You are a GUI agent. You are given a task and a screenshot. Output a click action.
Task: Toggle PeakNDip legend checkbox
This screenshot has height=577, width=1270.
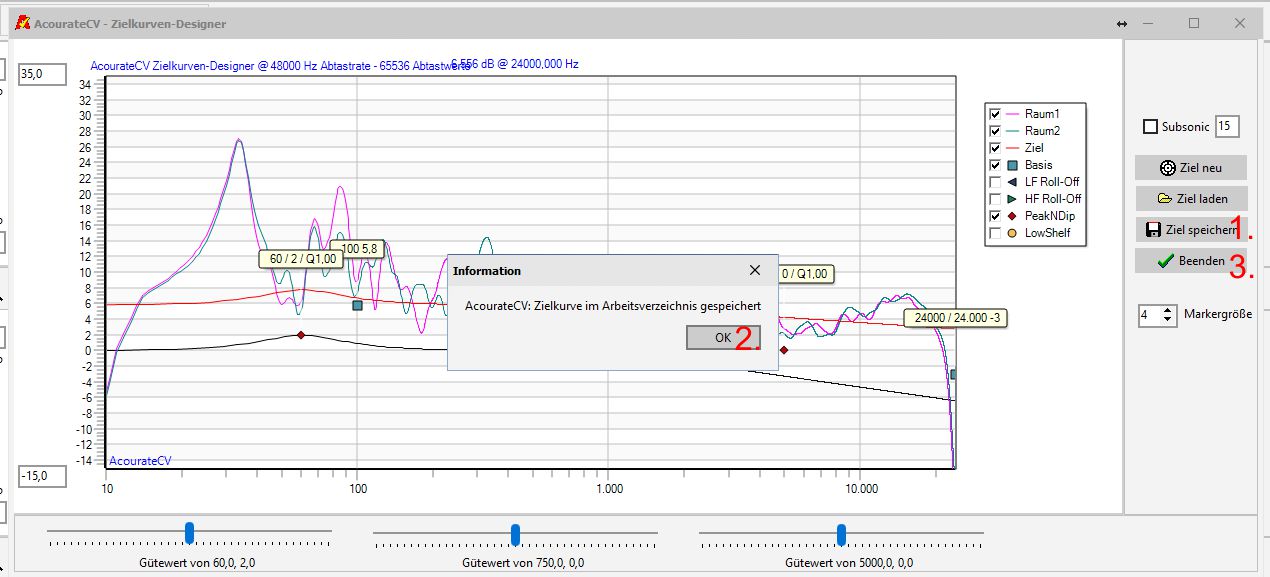(x=995, y=216)
